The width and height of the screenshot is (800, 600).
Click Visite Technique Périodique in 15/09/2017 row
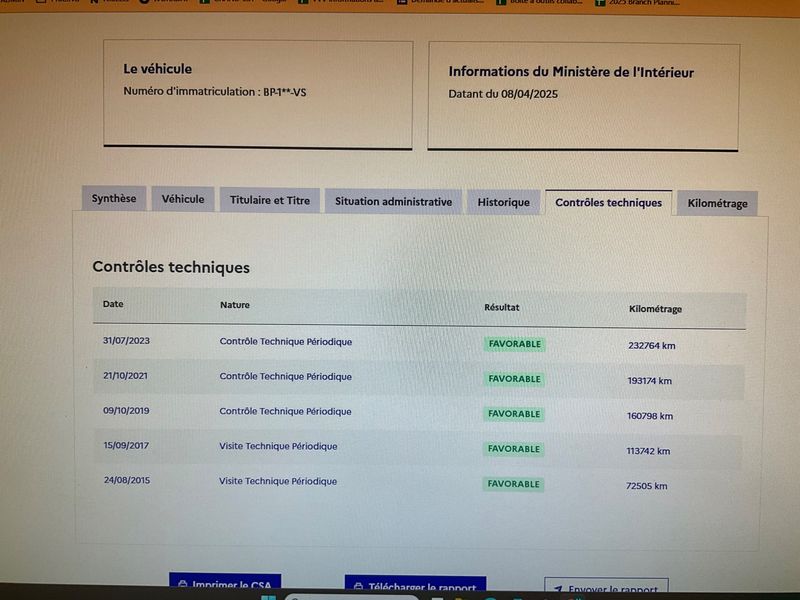click(278, 446)
